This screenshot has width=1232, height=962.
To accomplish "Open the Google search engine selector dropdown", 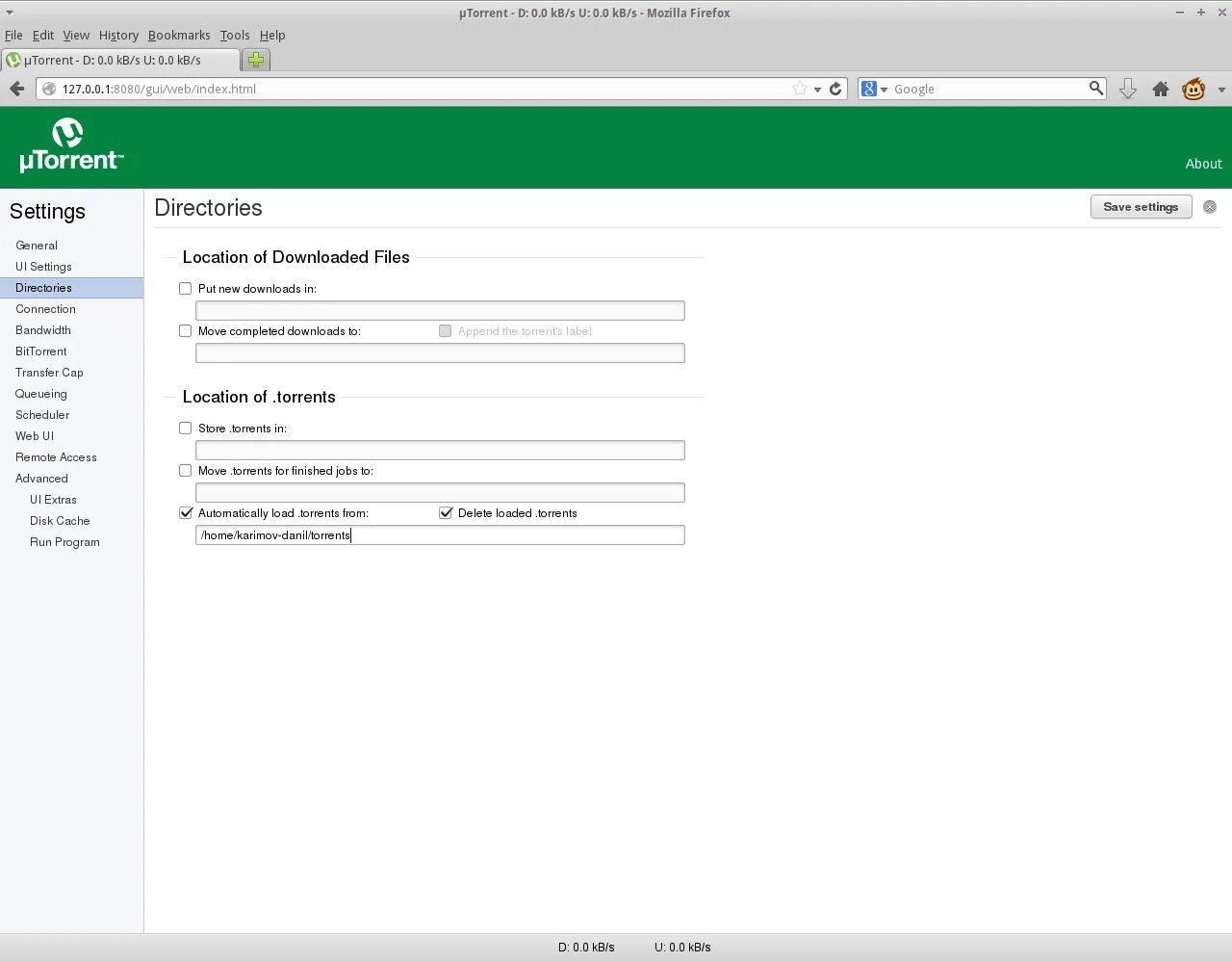I will (875, 89).
